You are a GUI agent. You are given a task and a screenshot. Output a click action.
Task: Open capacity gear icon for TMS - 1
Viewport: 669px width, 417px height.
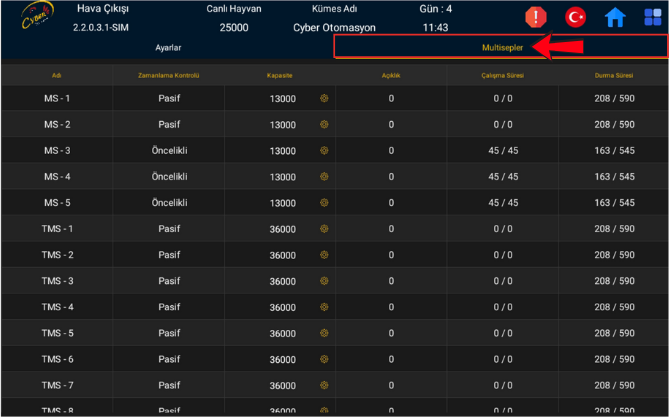pyautogui.click(x=324, y=229)
